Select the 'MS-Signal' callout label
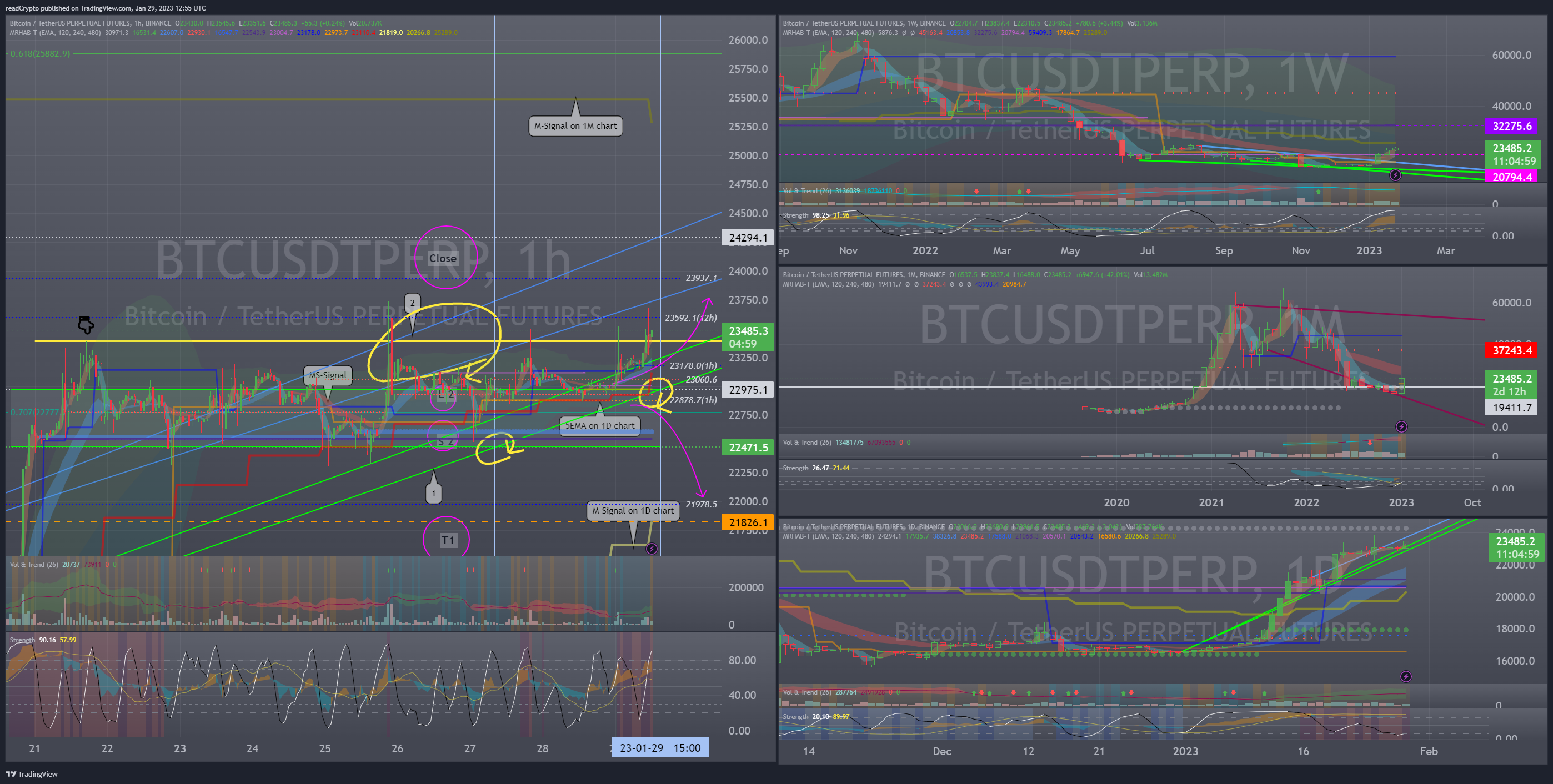This screenshot has width=1553, height=784. pyautogui.click(x=328, y=375)
